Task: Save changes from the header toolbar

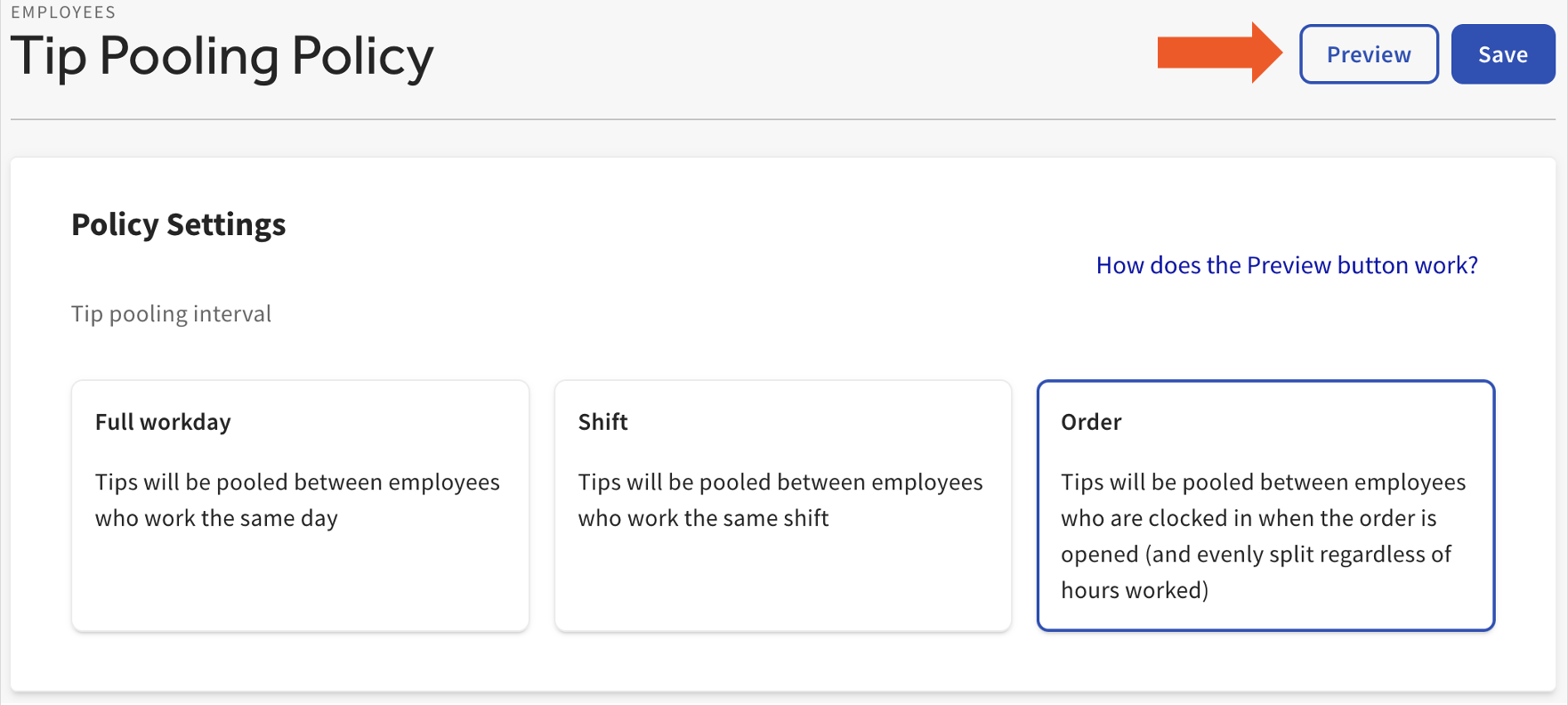Action: (x=1502, y=54)
